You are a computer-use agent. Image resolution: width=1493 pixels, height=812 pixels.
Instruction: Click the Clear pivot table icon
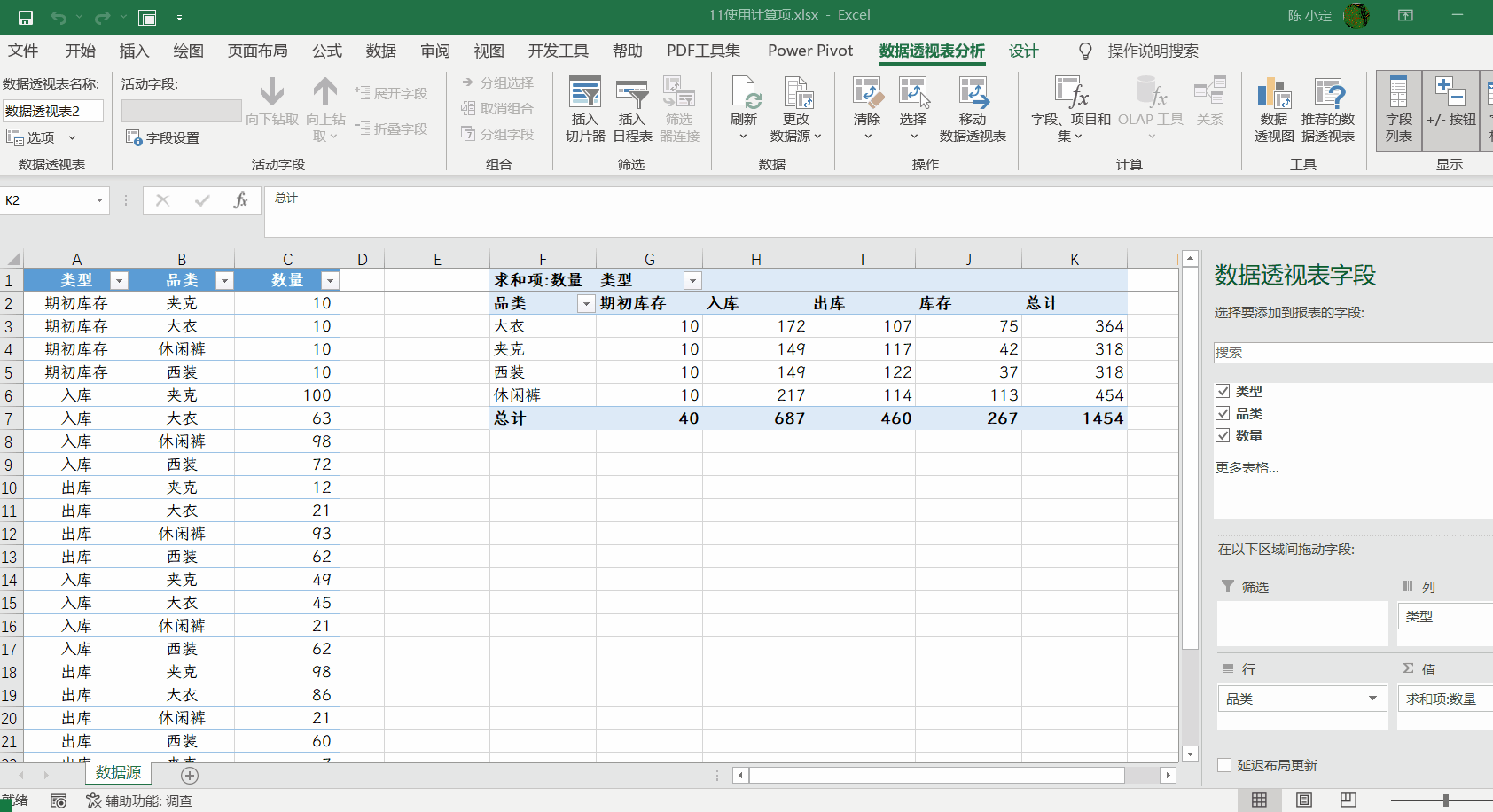pos(867,93)
